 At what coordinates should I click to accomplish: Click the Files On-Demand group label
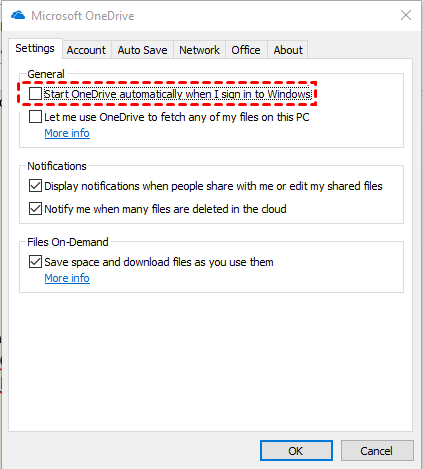click(68, 242)
